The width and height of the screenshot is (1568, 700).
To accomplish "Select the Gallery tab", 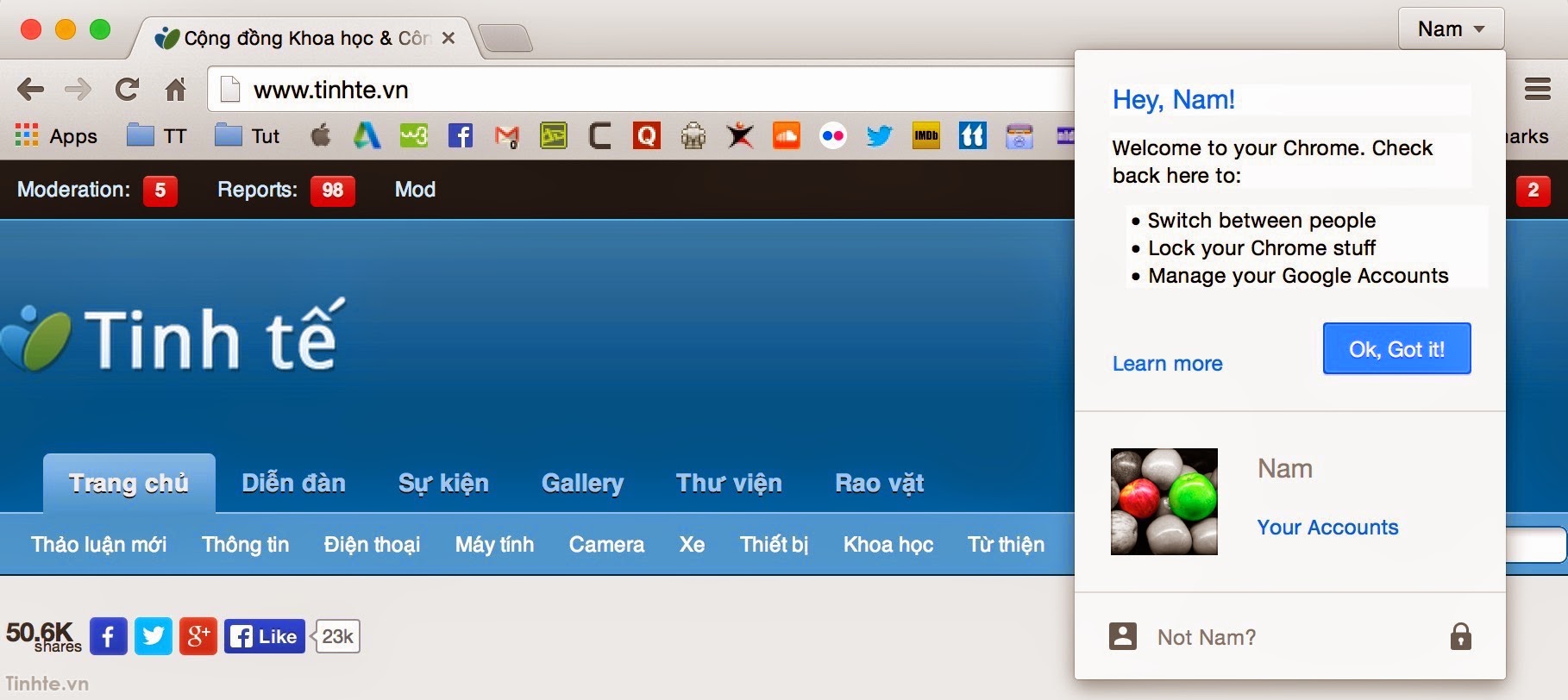I will [x=582, y=483].
